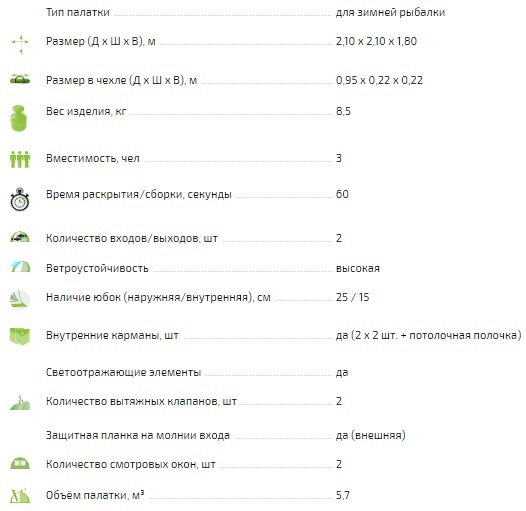
Task: Click the wind resistance tent icon
Action: click(x=20, y=266)
